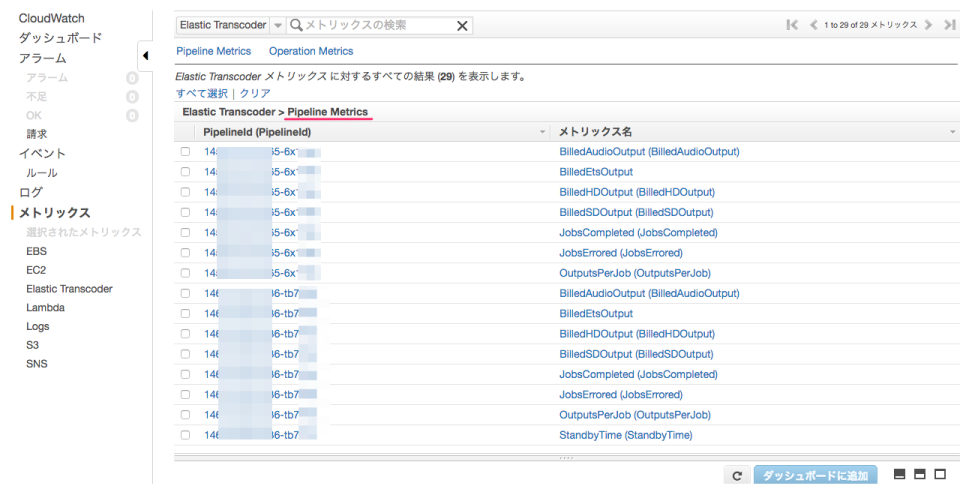Go to first page of metrics
Screen dimensions: 960x489
792,25
